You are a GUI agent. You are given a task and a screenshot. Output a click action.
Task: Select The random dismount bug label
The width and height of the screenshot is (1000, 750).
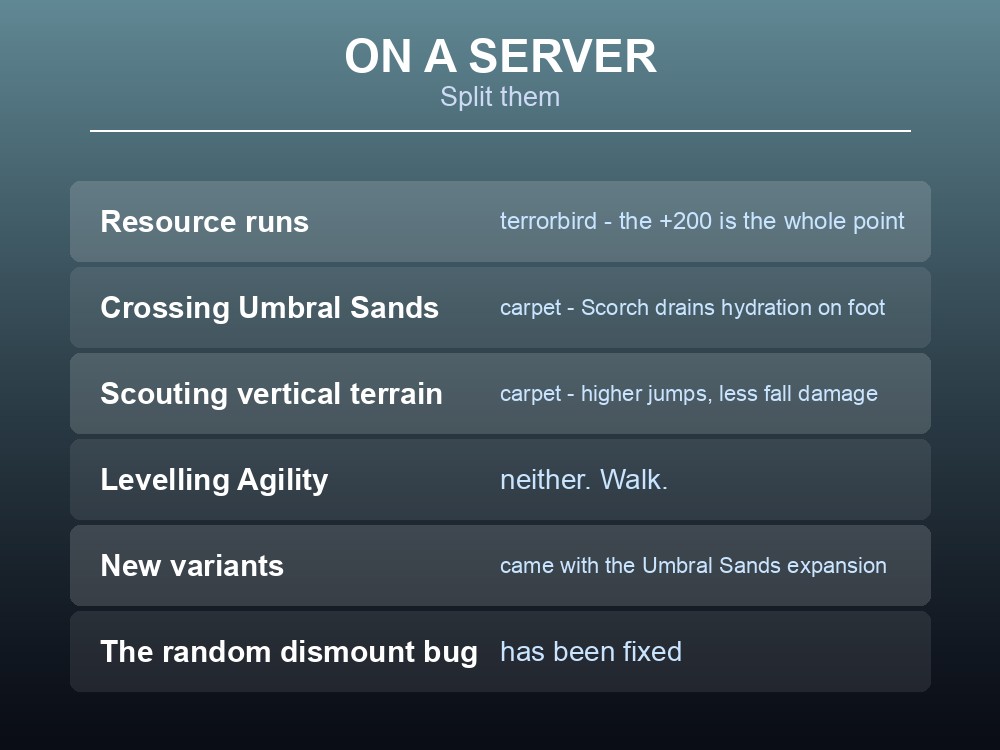[289, 652]
